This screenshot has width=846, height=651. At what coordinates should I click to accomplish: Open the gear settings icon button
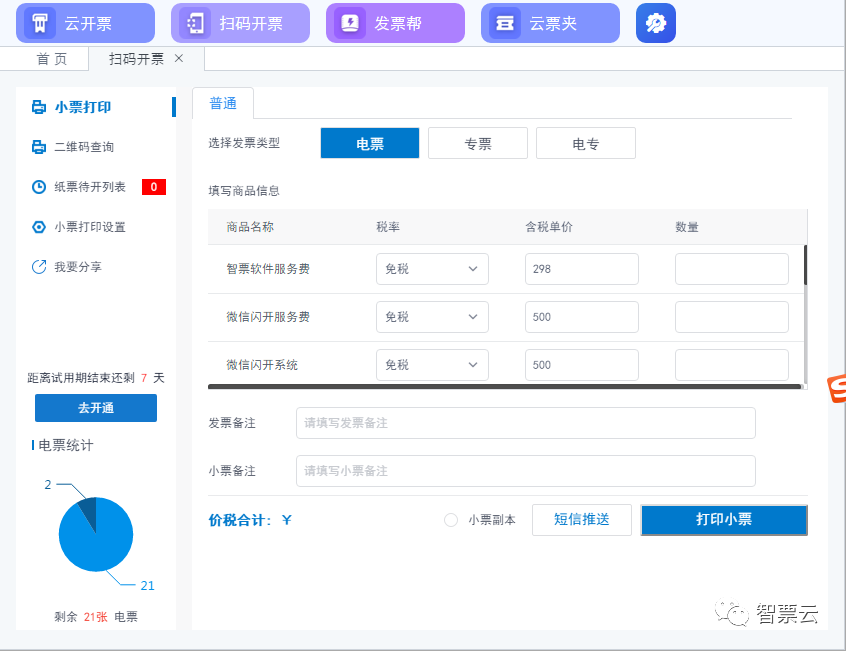coord(656,23)
